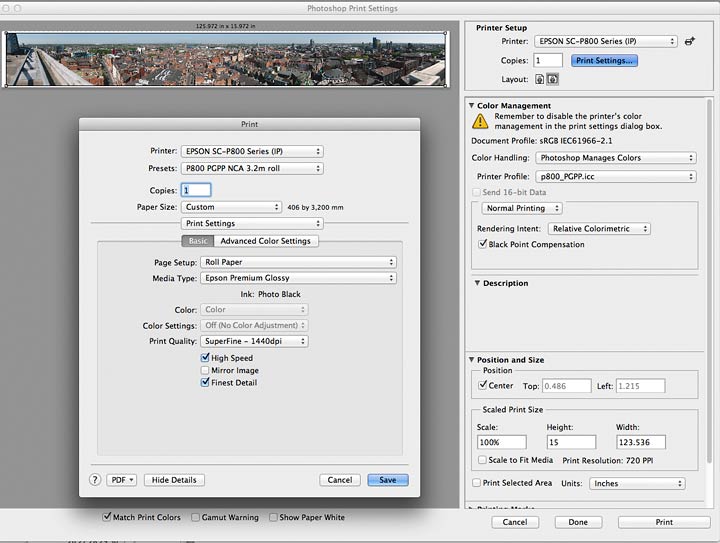Open Printer dropdown in Printer Setup panel
The image size is (720, 543).
tap(606, 41)
